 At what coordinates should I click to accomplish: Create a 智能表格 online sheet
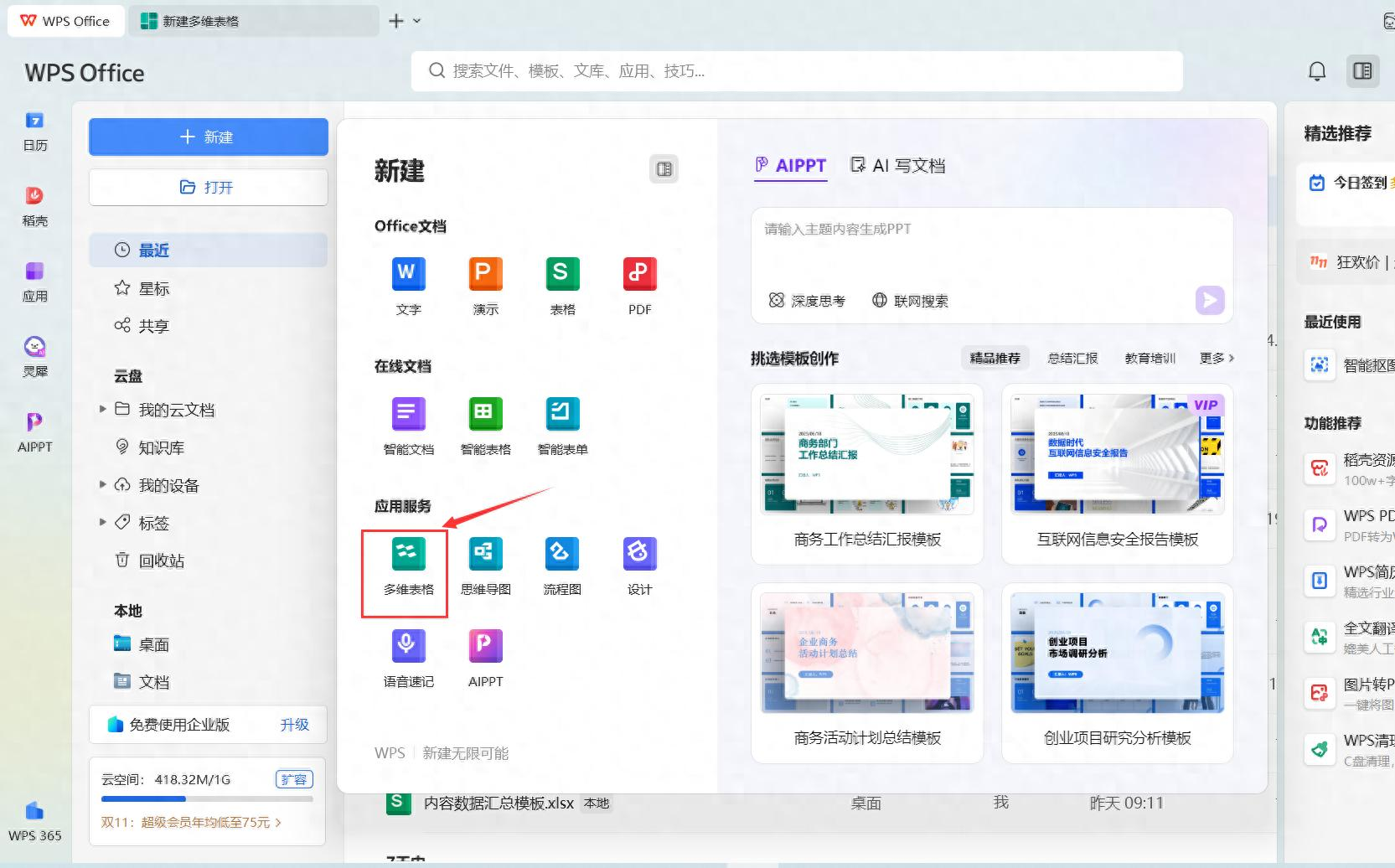pos(486,426)
